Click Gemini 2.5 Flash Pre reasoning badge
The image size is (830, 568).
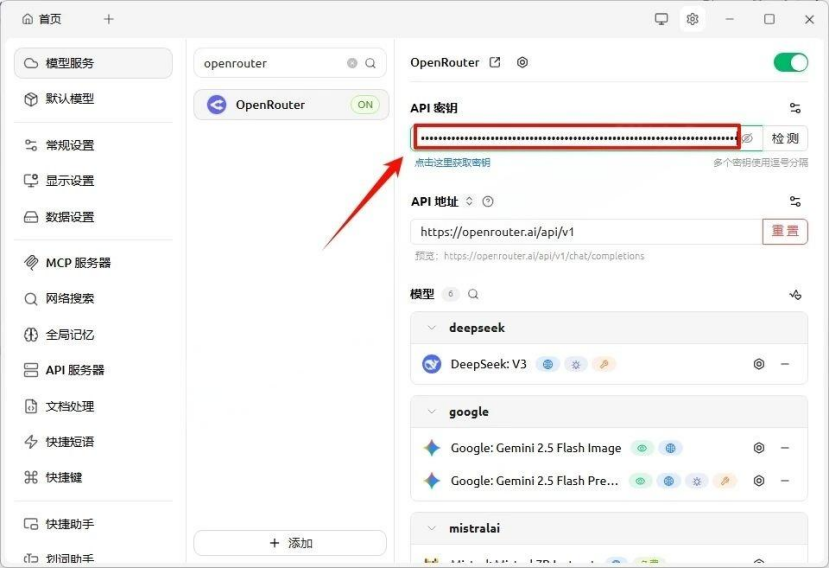click(x=697, y=481)
